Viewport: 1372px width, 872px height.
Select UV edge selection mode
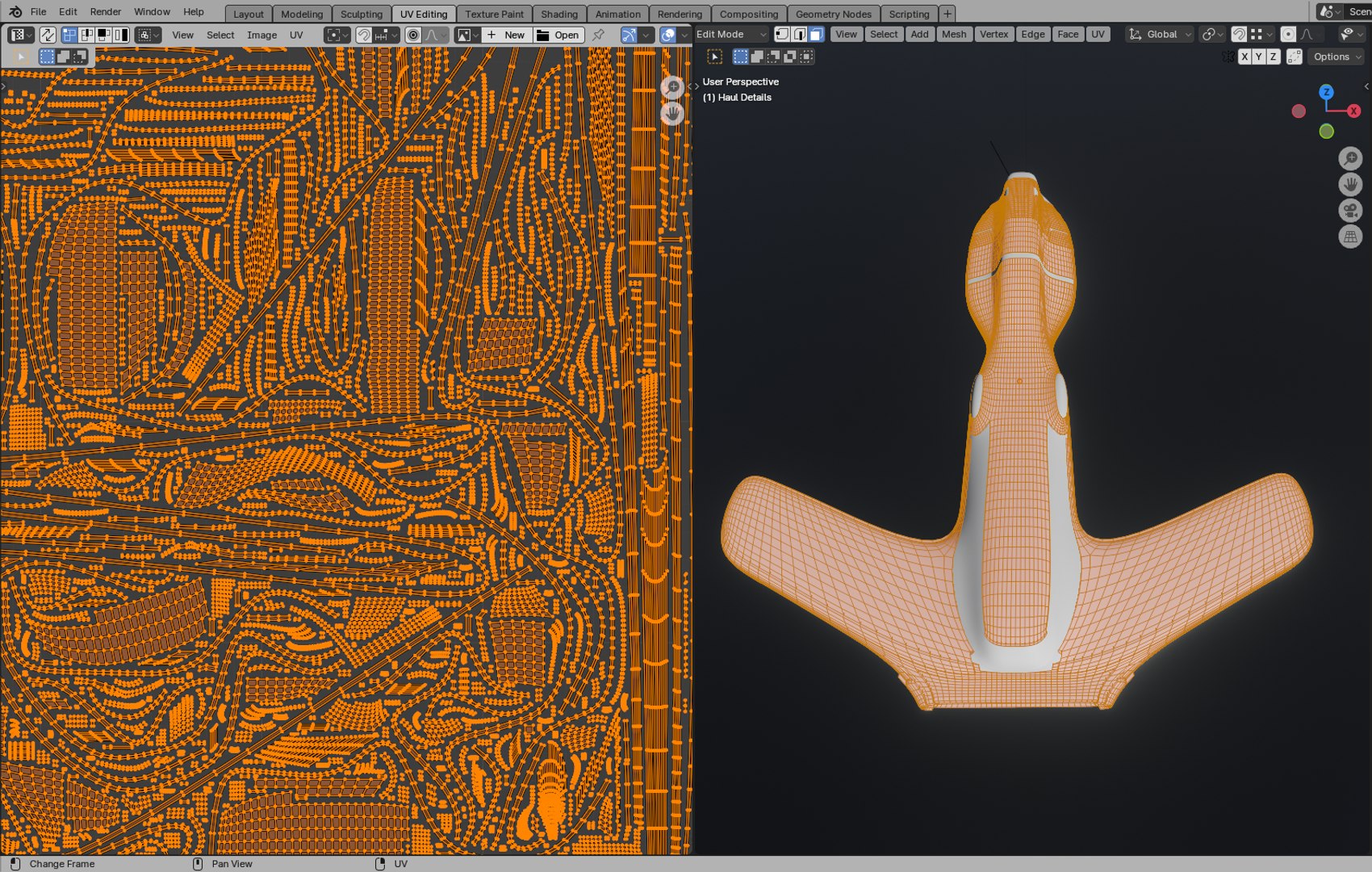86,35
